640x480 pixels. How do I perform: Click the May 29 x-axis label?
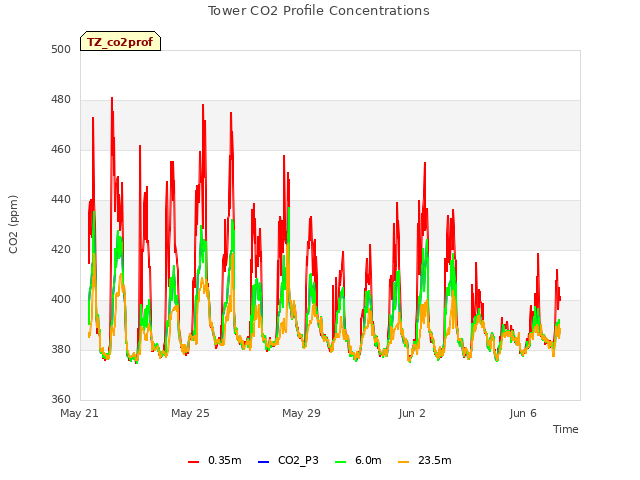[x=301, y=413]
